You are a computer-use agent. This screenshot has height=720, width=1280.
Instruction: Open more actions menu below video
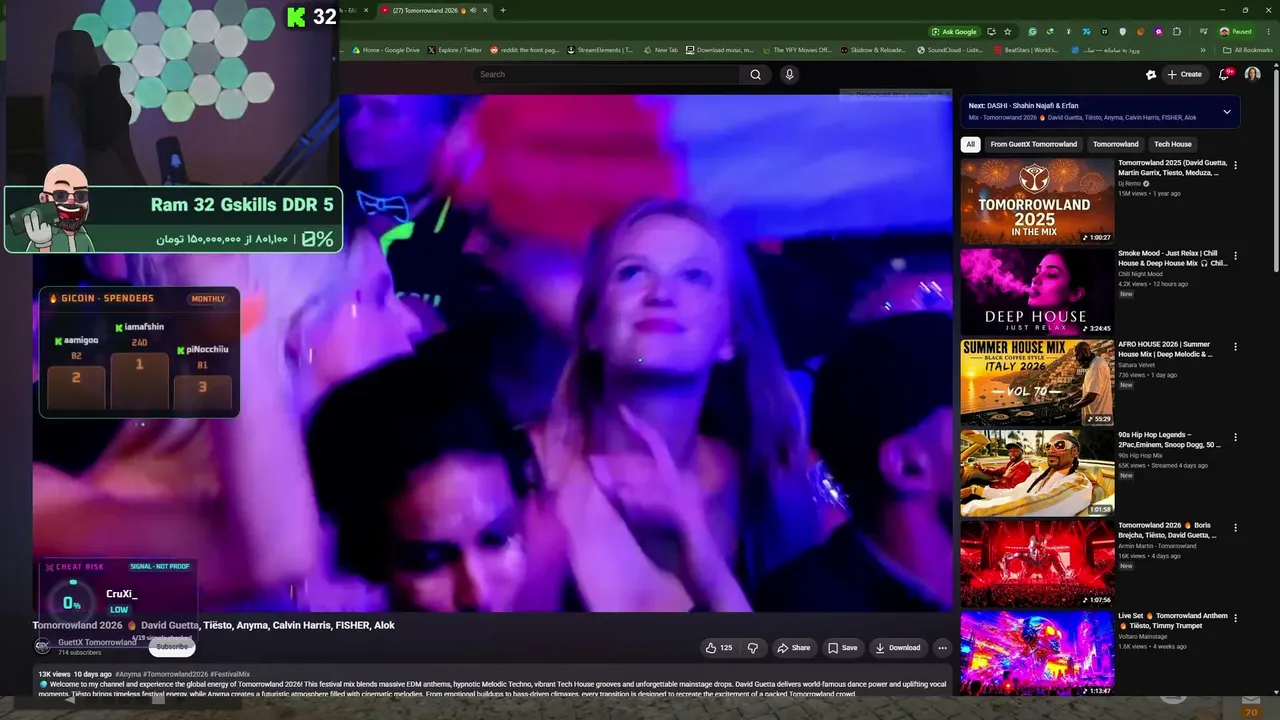[x=942, y=648]
